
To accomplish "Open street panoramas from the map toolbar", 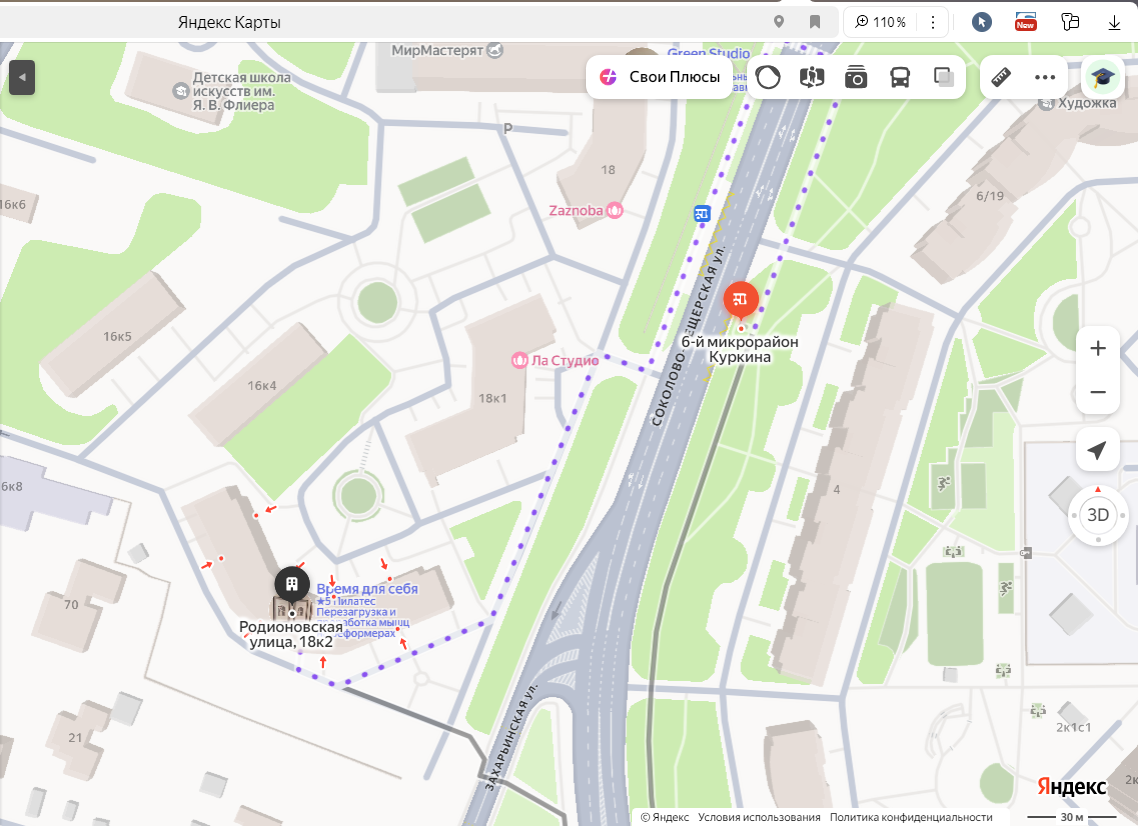I will pyautogui.click(x=811, y=77).
